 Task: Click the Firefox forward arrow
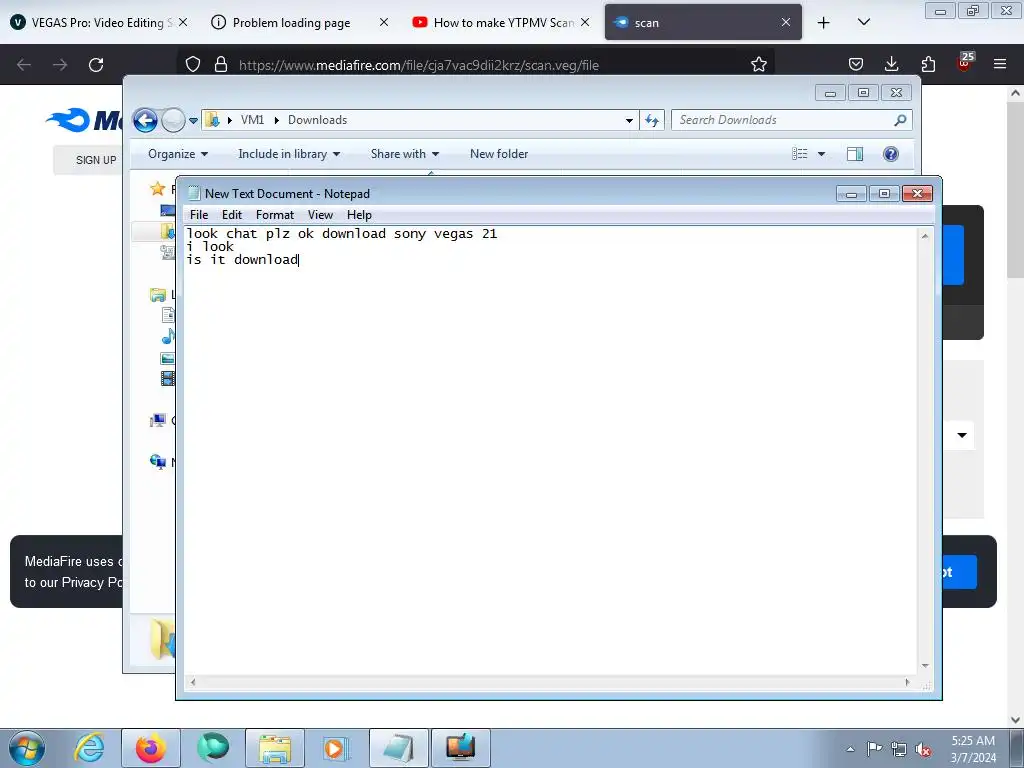coord(60,65)
